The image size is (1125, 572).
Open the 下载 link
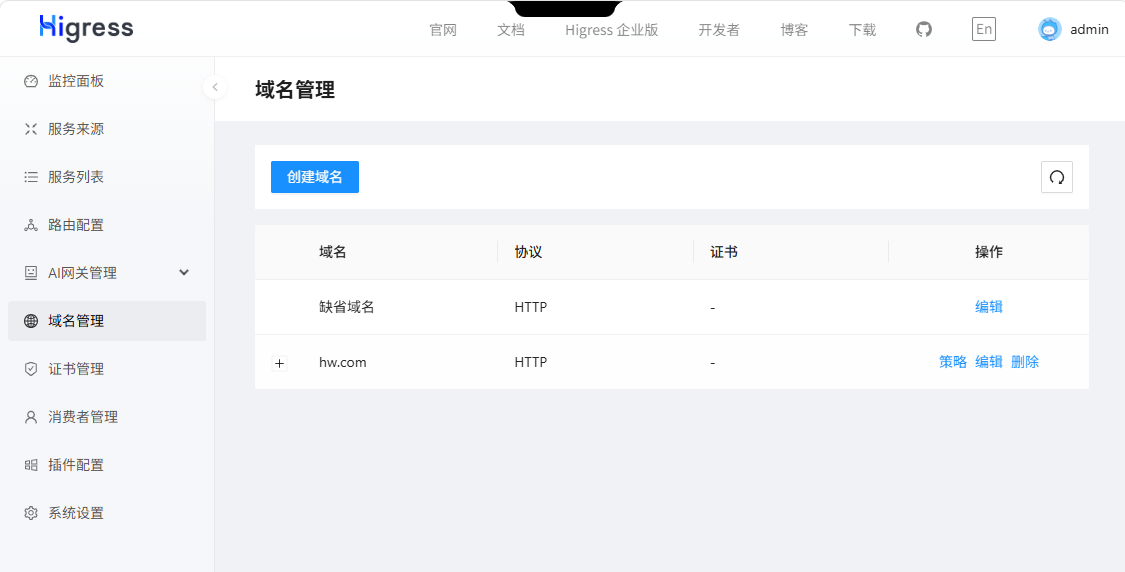click(862, 30)
